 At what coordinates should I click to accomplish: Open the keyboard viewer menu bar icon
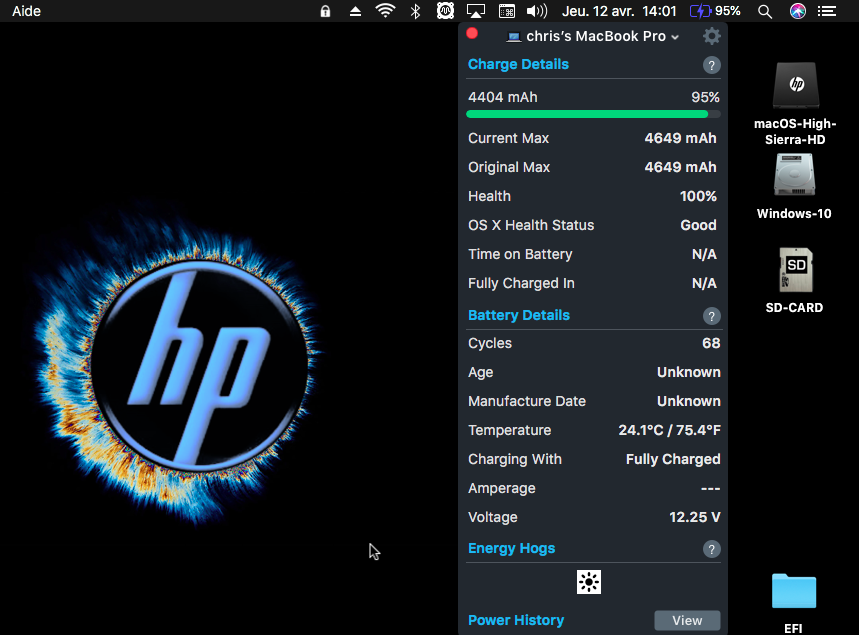pos(507,11)
